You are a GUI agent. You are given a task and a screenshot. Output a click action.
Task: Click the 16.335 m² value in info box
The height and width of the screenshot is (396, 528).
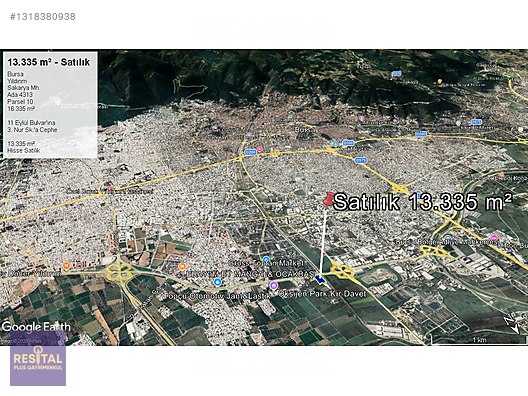(21, 109)
